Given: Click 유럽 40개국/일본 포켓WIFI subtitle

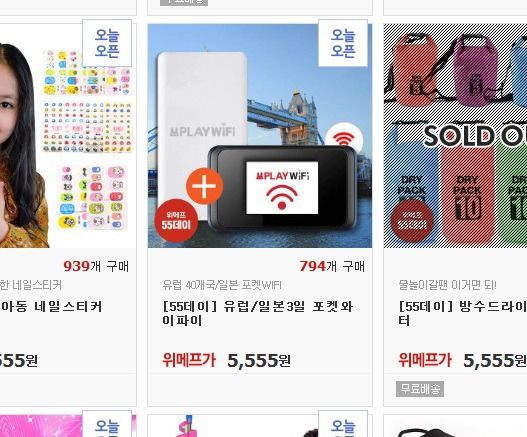Looking at the screenshot, I should [222, 285].
